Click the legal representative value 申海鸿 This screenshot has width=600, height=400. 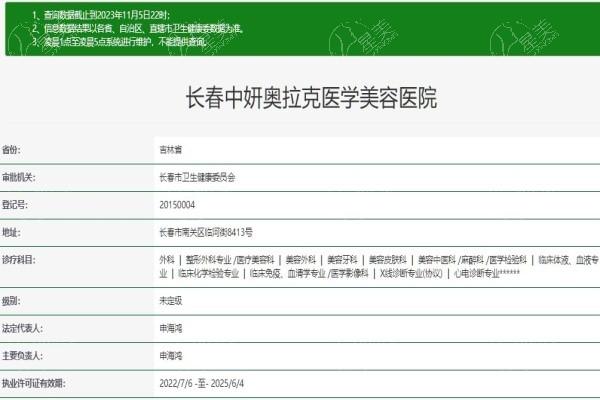click(171, 328)
